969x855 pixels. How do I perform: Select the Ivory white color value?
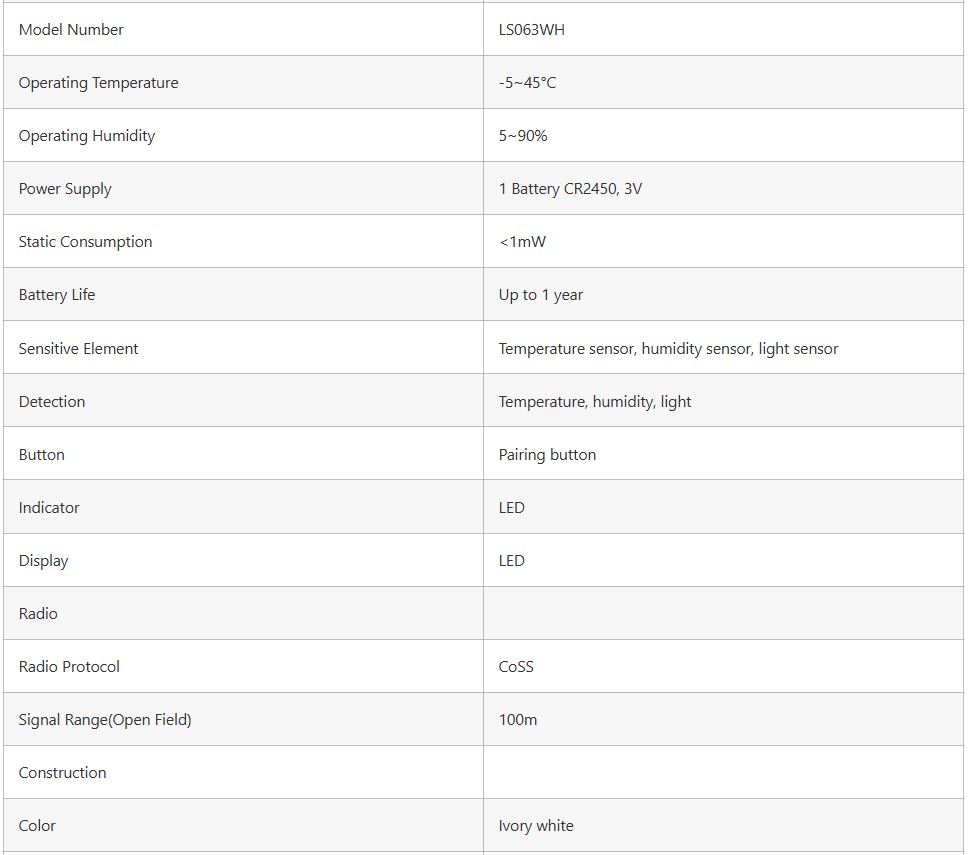pyautogui.click(x=536, y=826)
